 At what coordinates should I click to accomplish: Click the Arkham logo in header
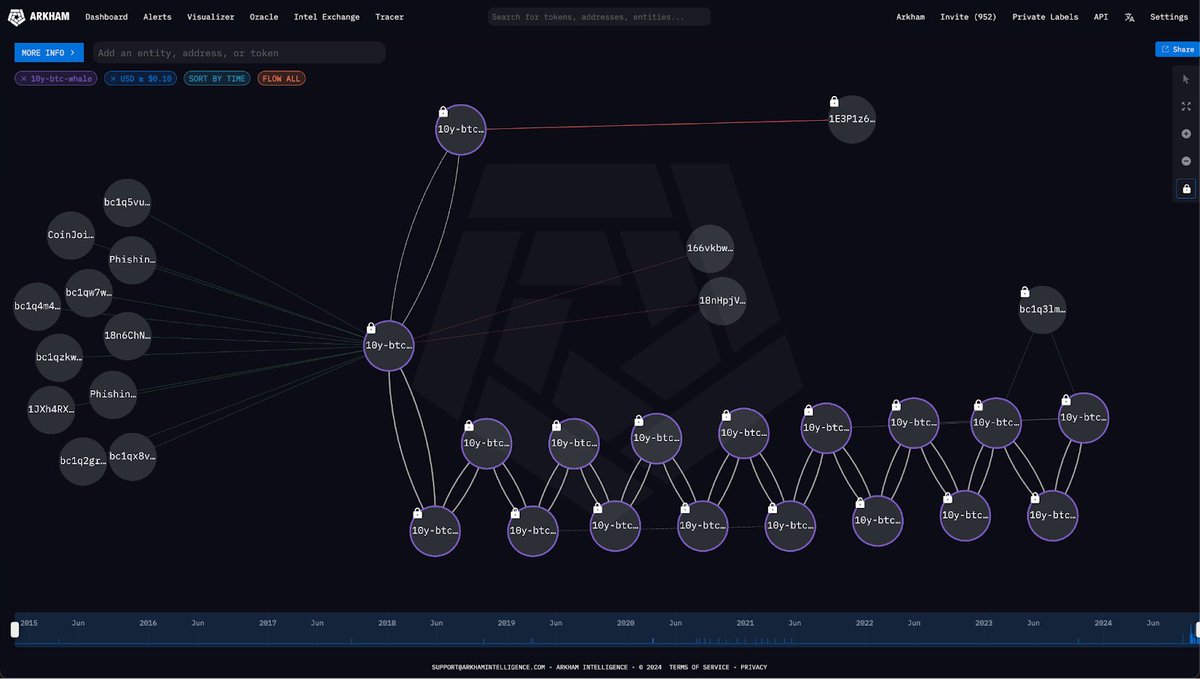coord(39,17)
